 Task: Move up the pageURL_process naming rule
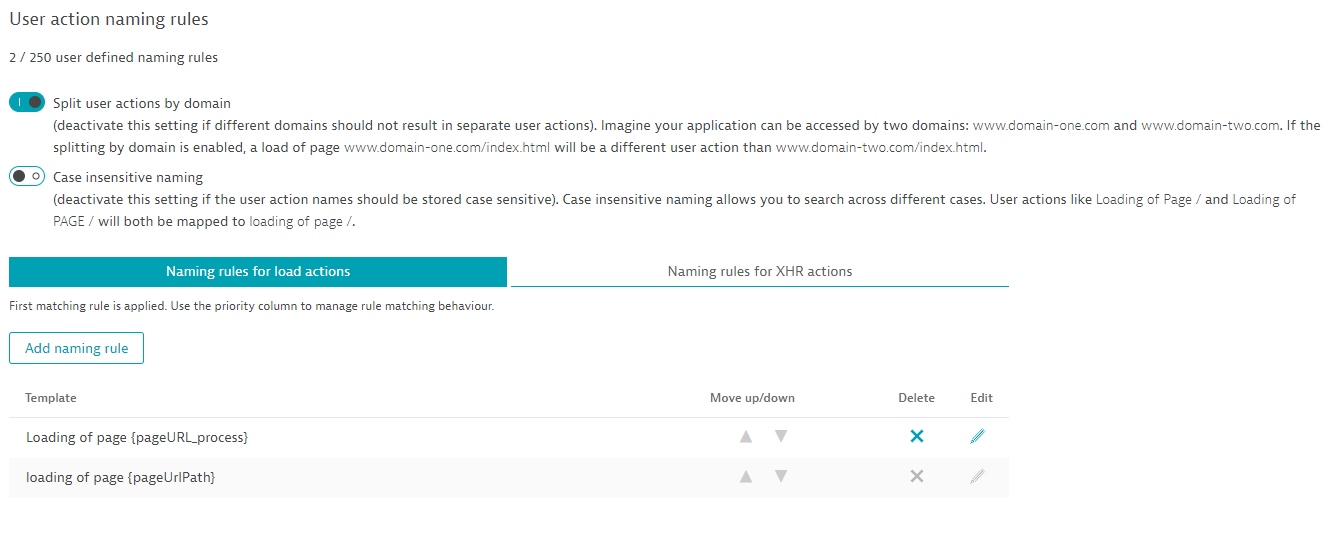click(745, 437)
